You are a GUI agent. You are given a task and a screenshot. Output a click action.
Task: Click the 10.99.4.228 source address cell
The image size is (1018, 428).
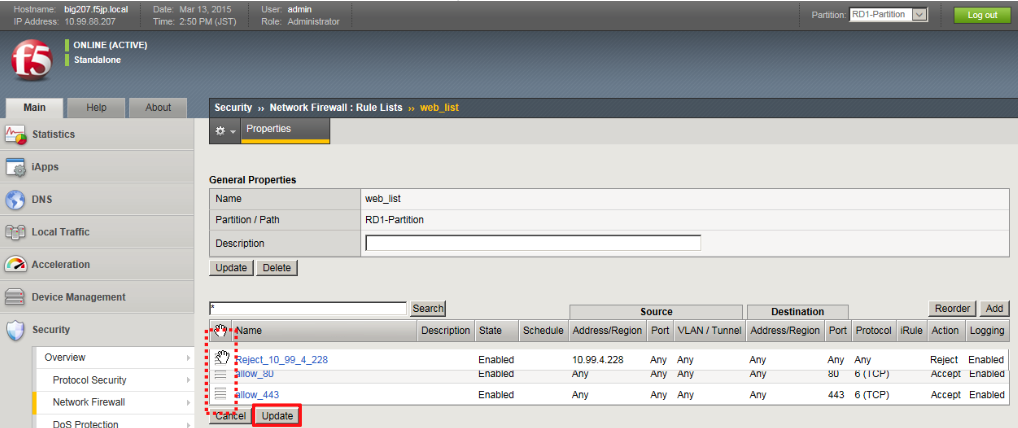597,359
